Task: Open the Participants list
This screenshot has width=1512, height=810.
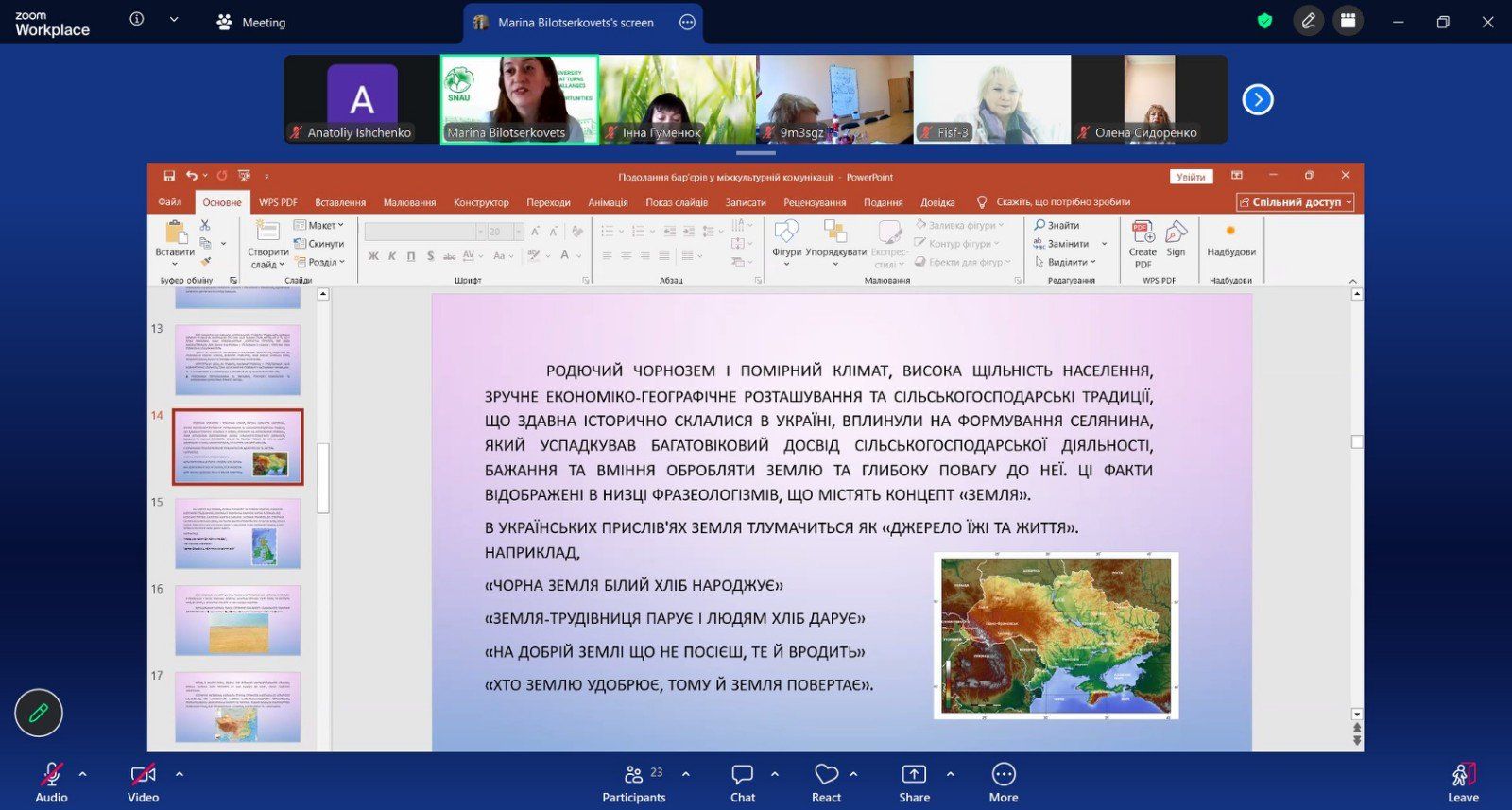Action: pyautogui.click(x=633, y=782)
